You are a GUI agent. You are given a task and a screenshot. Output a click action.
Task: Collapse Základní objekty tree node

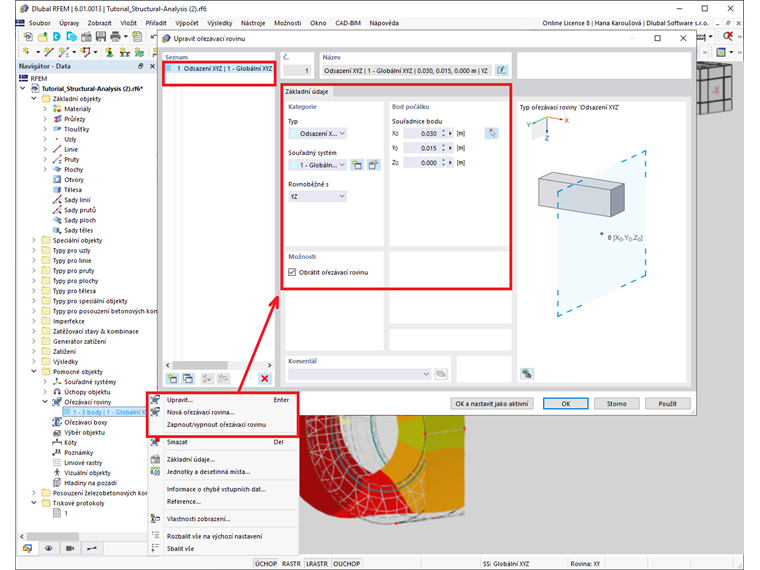coord(34,98)
